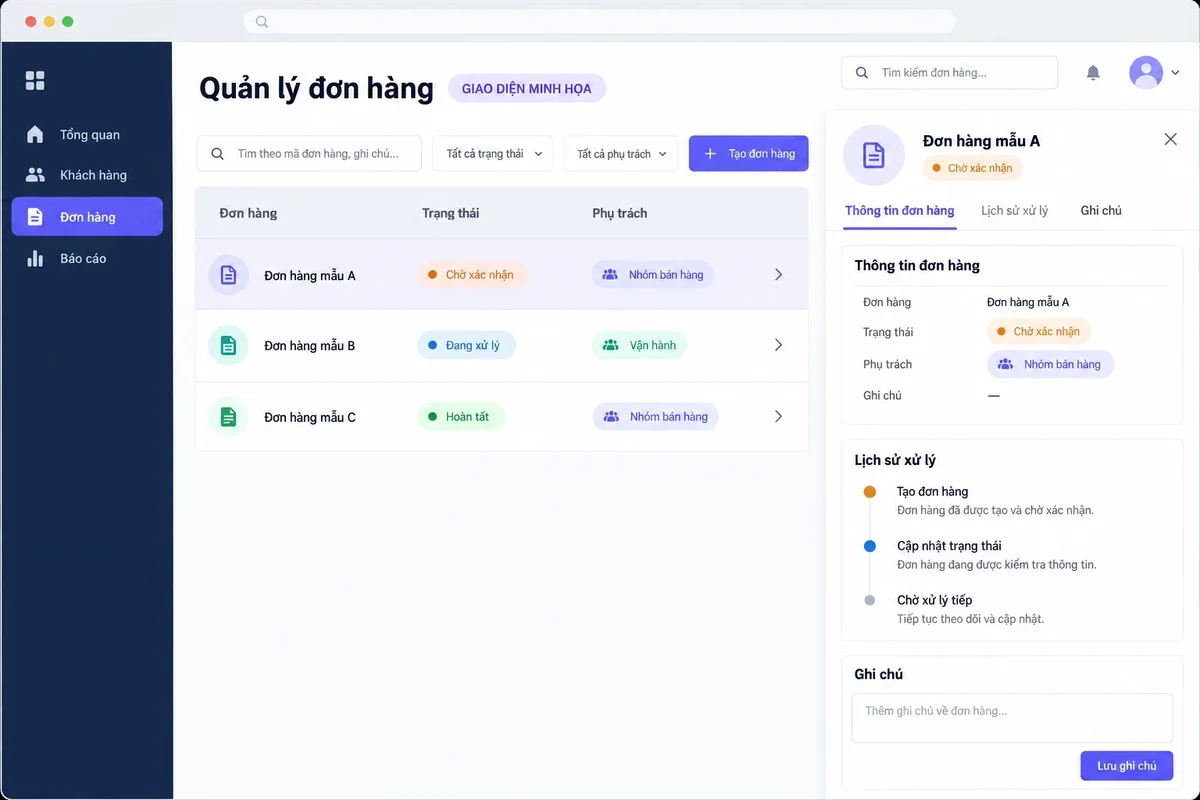Viewport: 1200px width, 800px height.
Task: Expand row Đơn hàng mẫu A with its chevron
Action: (779, 274)
